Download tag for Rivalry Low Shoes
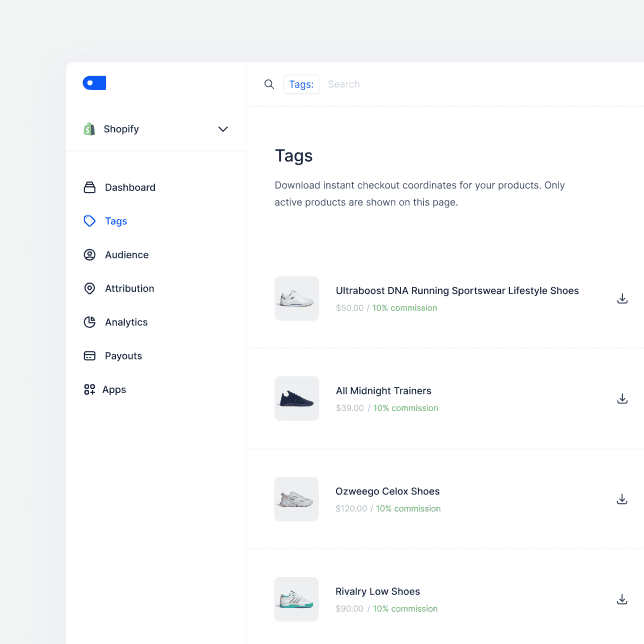Viewport: 644px width, 644px height. [x=622, y=599]
